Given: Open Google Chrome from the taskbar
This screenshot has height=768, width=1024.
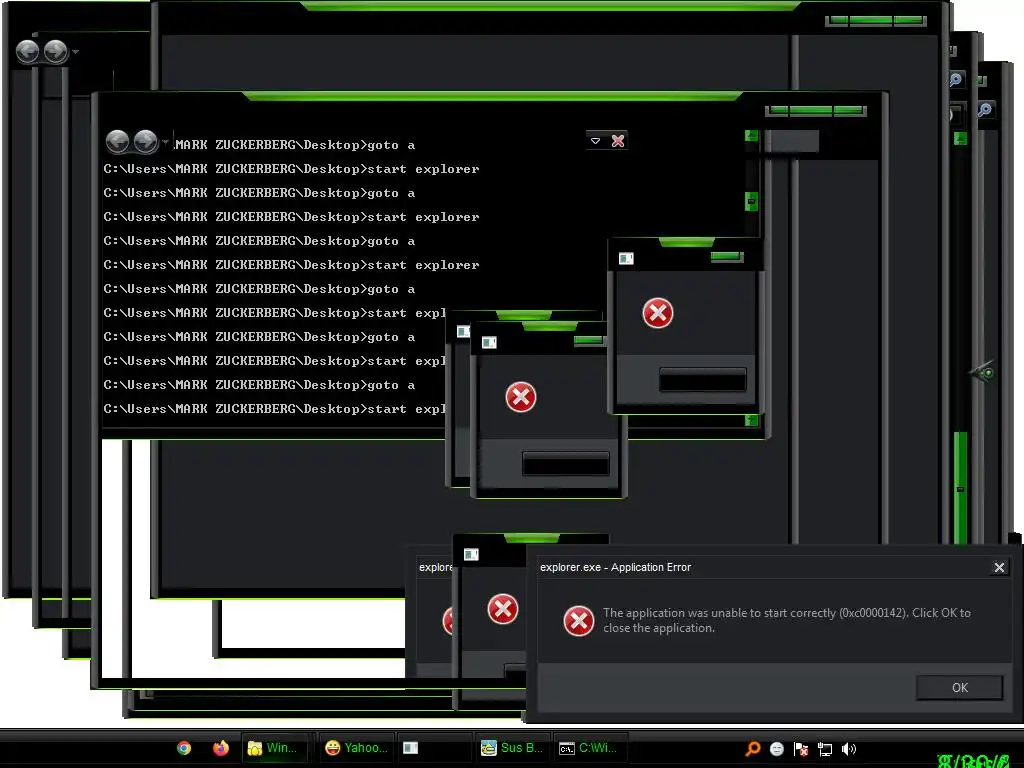Looking at the screenshot, I should click(184, 748).
